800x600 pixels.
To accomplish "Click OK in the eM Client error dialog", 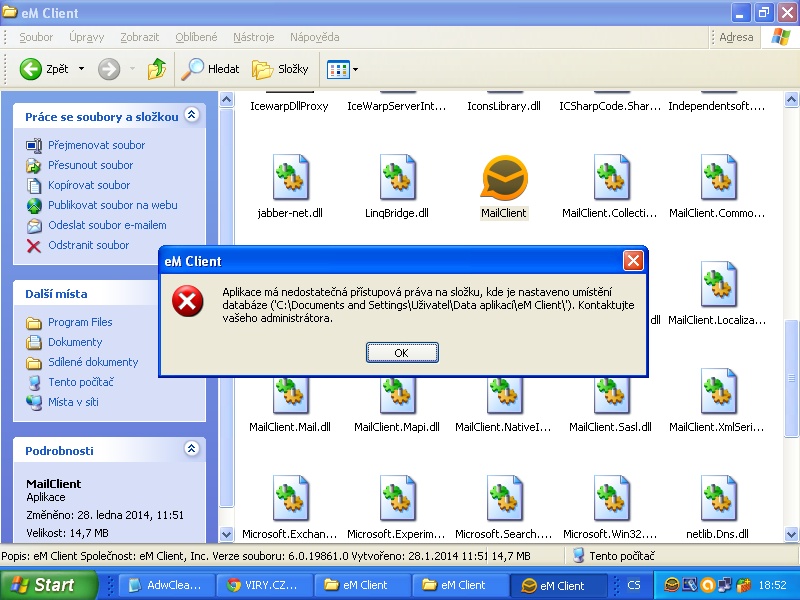I will (x=401, y=353).
